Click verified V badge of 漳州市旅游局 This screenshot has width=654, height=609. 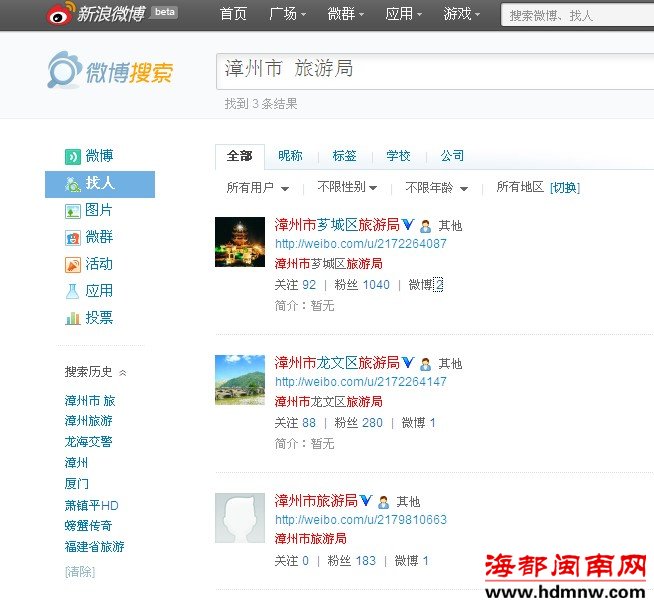pyautogui.click(x=365, y=500)
